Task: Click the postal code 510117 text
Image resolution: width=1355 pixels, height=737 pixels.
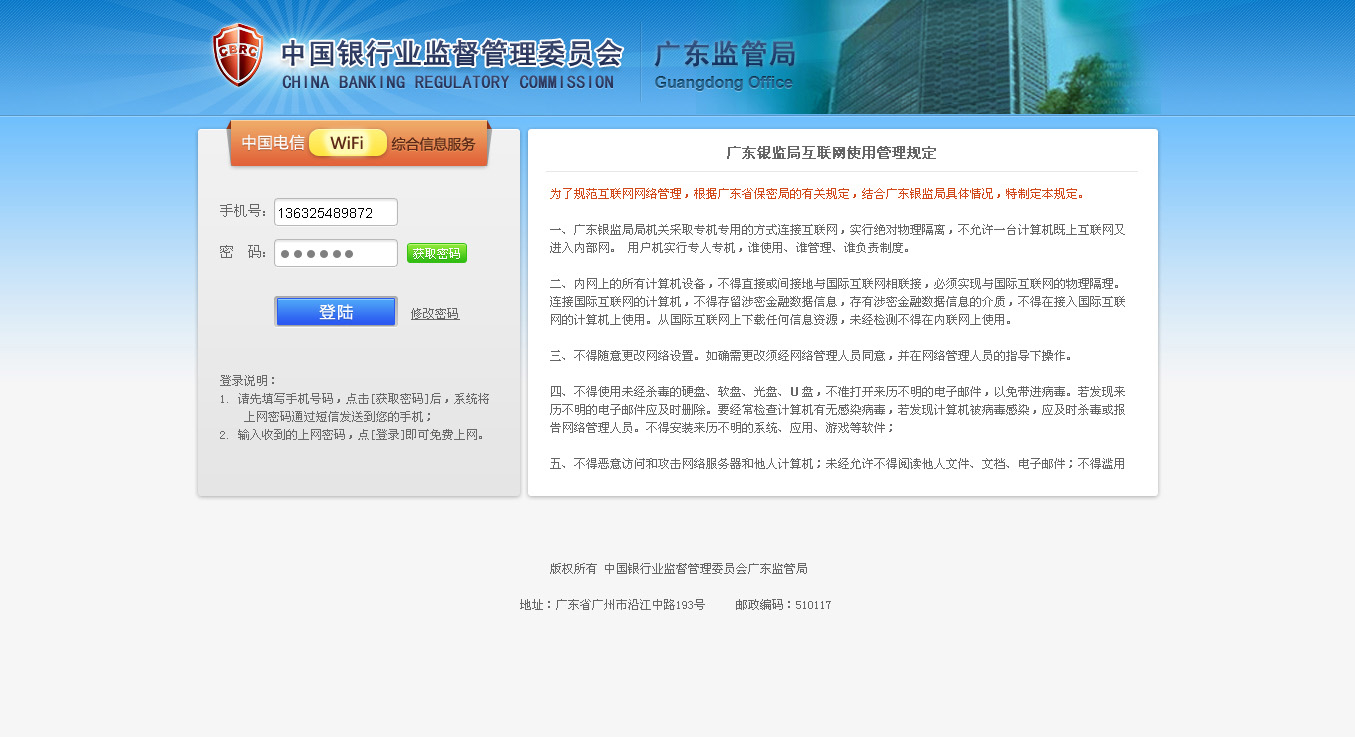Action: 783,605
